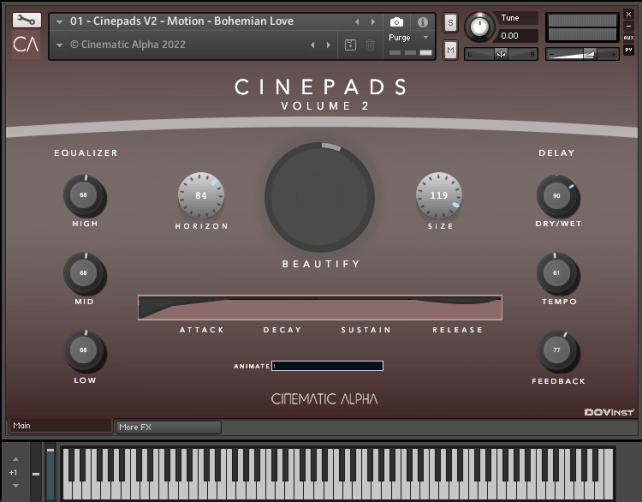Screen dimensions: 642x502
Task: Click the pan L-R slider
Action: [x=501, y=54]
